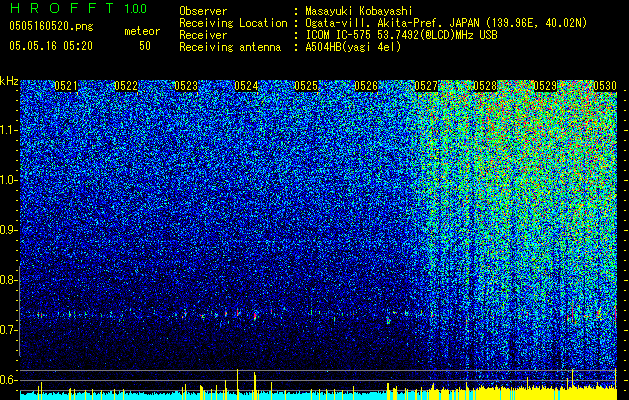The height and width of the screenshot is (400, 629).
Task: Click the 'Receiver' field label
Action: tap(203, 35)
